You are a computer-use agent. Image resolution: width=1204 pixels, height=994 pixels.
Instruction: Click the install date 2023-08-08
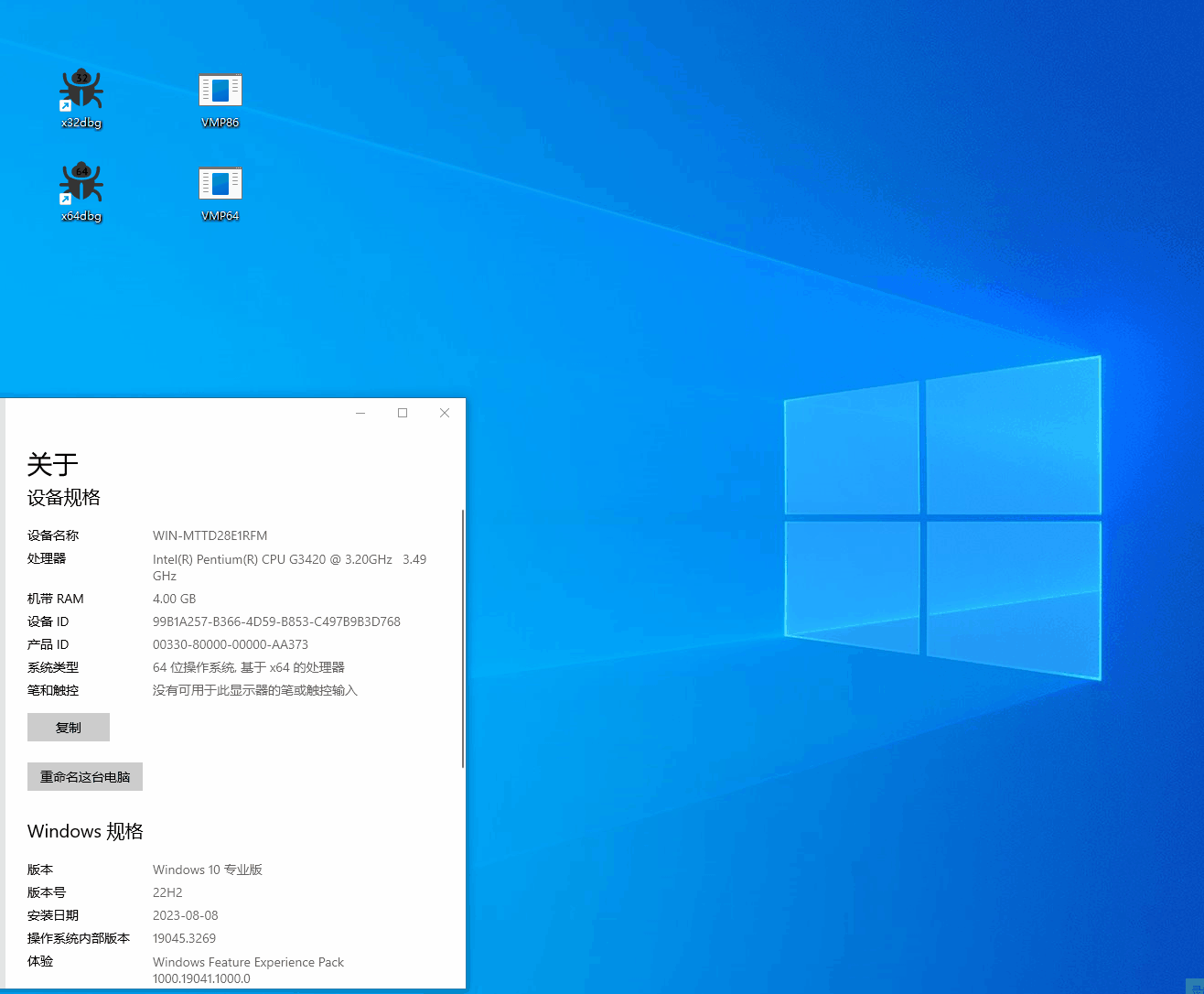[186, 915]
